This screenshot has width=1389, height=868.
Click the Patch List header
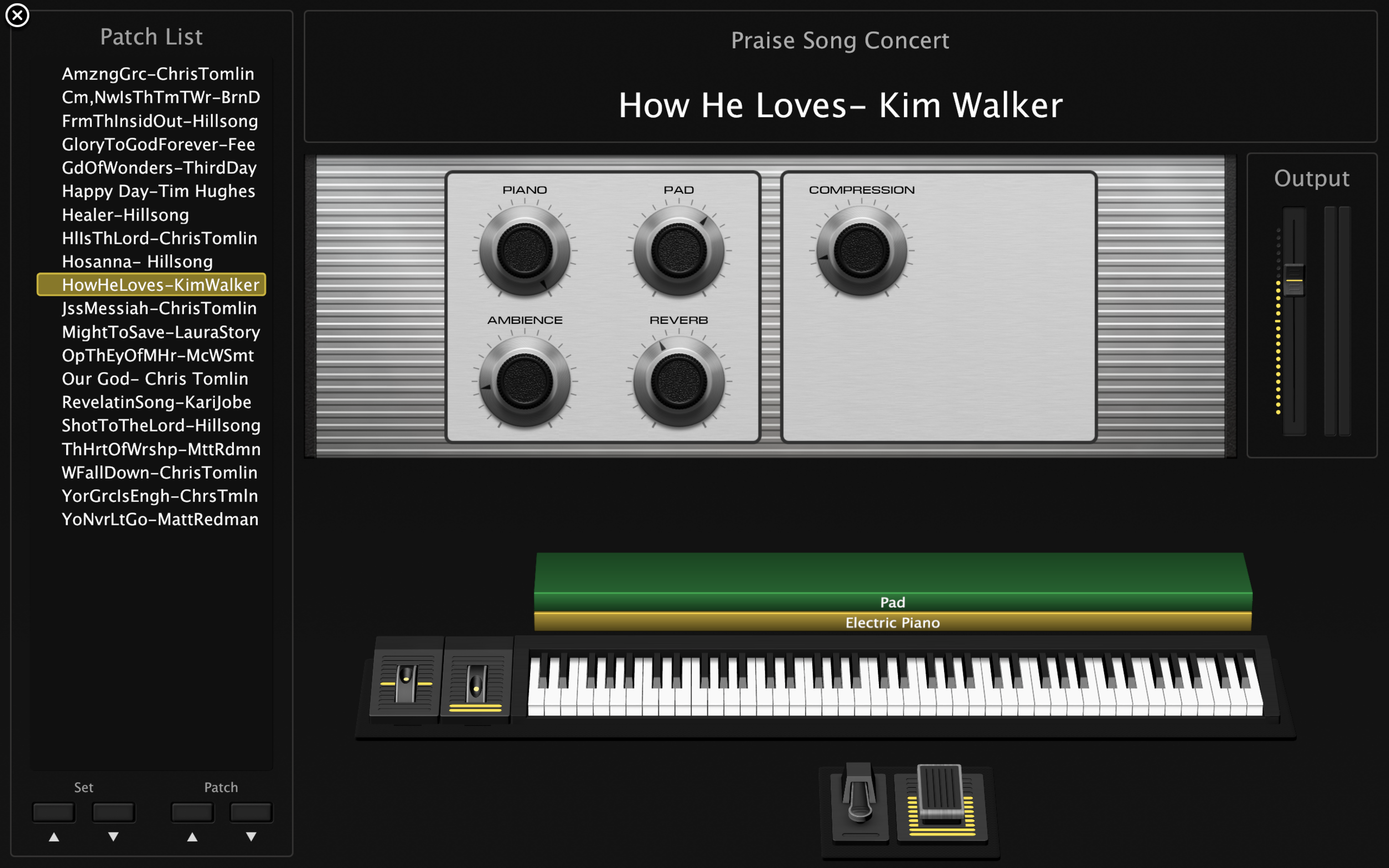(152, 37)
